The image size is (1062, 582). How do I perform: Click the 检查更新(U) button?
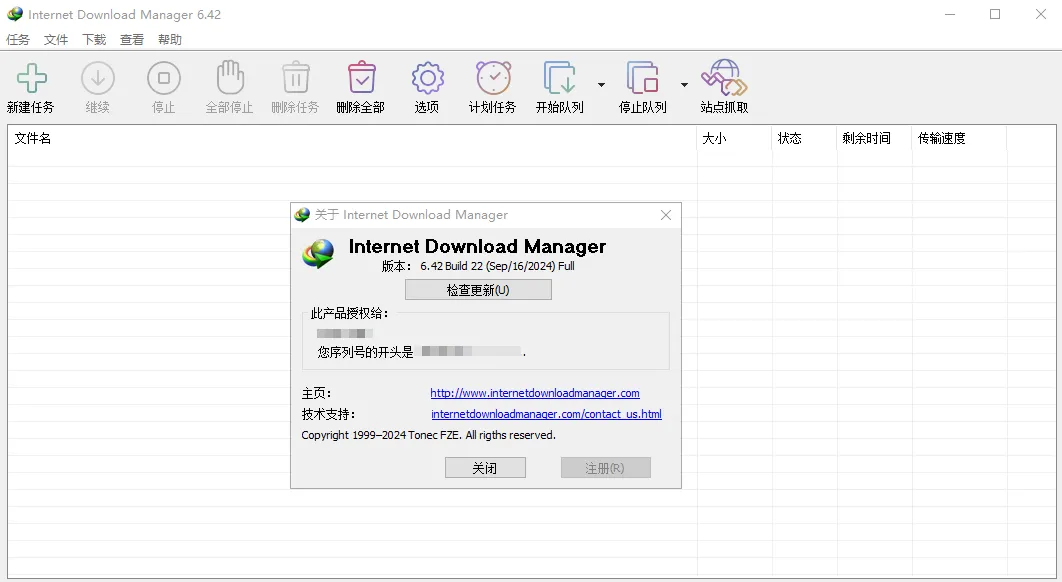[478, 290]
